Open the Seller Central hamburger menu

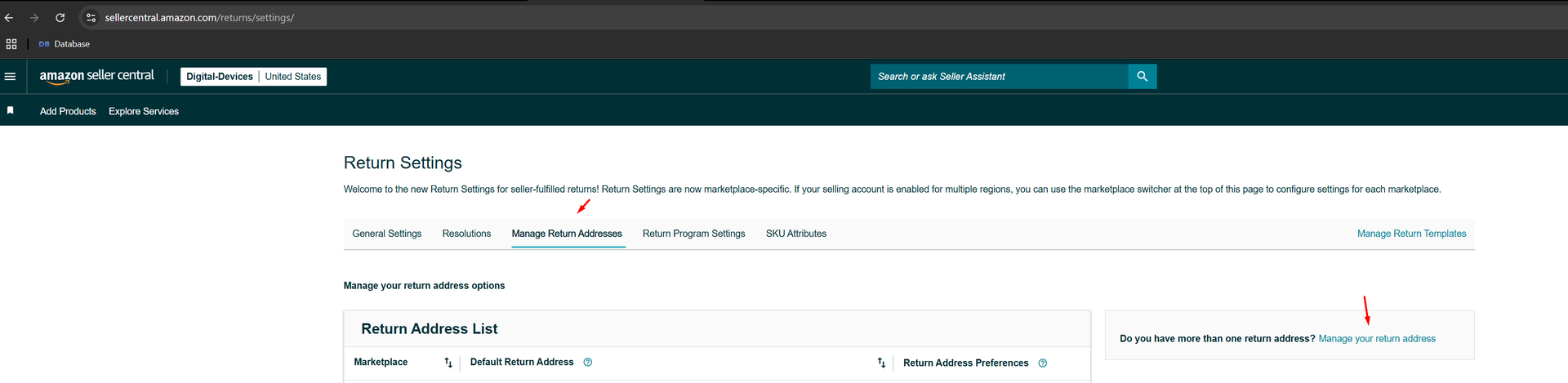tap(11, 77)
